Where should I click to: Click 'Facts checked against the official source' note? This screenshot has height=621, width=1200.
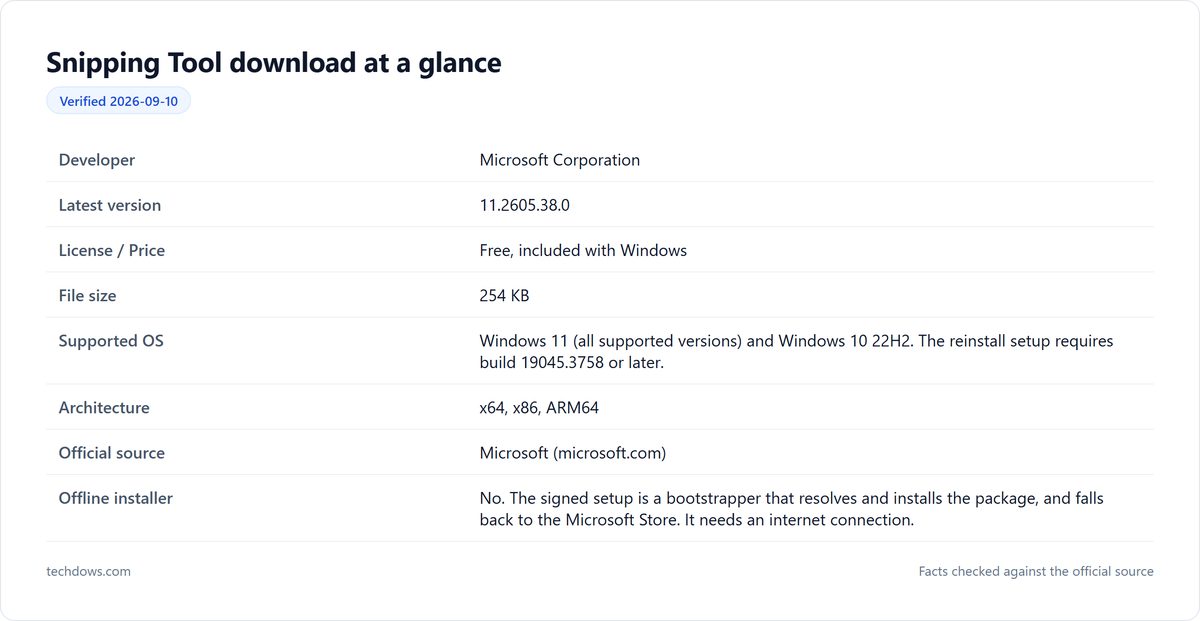(1036, 571)
